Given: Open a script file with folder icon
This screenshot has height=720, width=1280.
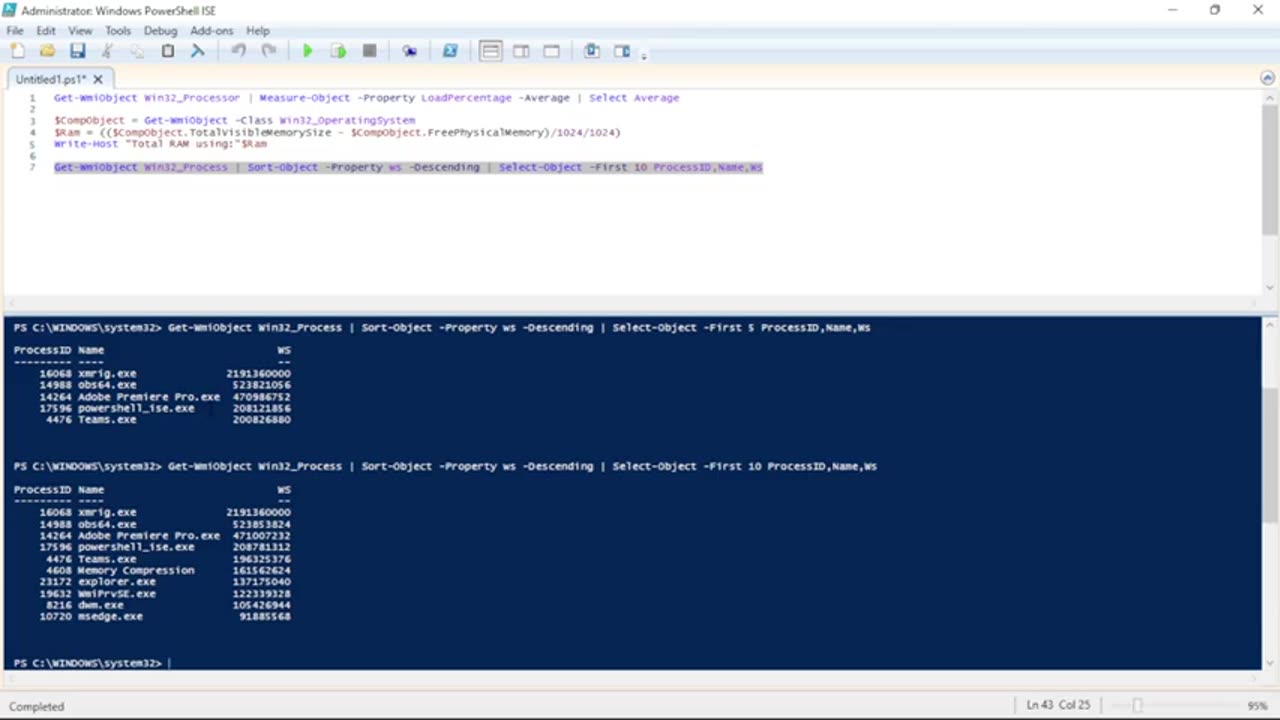Looking at the screenshot, I should pos(47,51).
